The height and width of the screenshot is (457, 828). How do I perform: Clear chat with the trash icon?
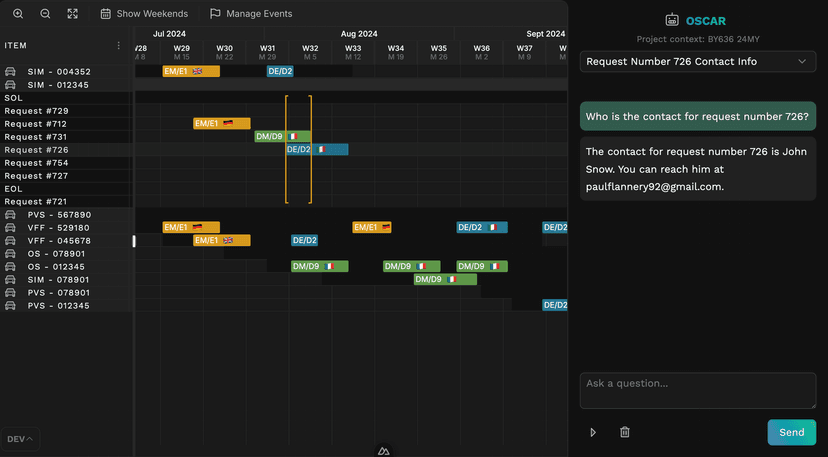(x=625, y=432)
